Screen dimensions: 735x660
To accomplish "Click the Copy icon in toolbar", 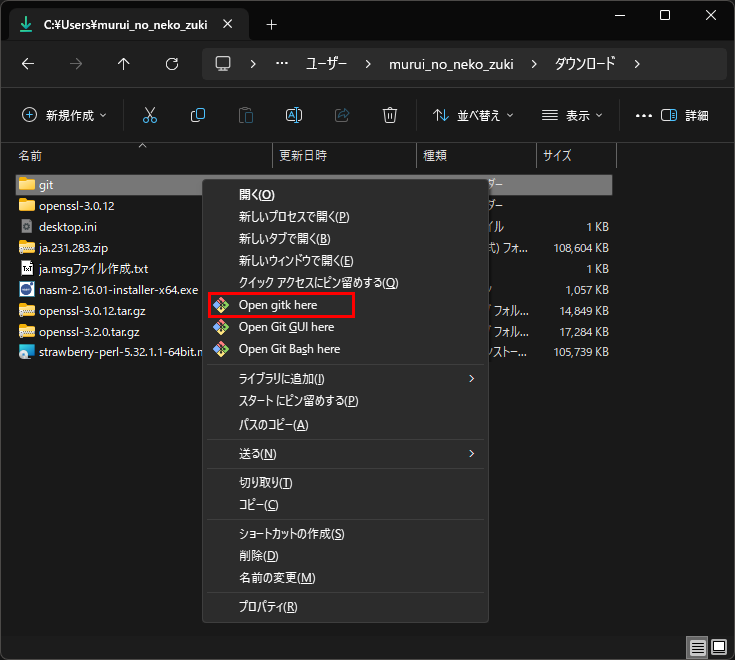I will (198, 115).
